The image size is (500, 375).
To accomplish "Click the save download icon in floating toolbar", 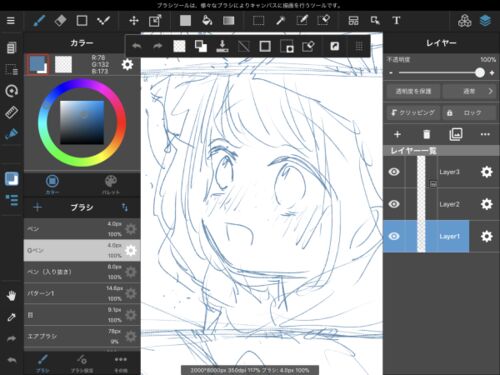I will coord(222,46).
